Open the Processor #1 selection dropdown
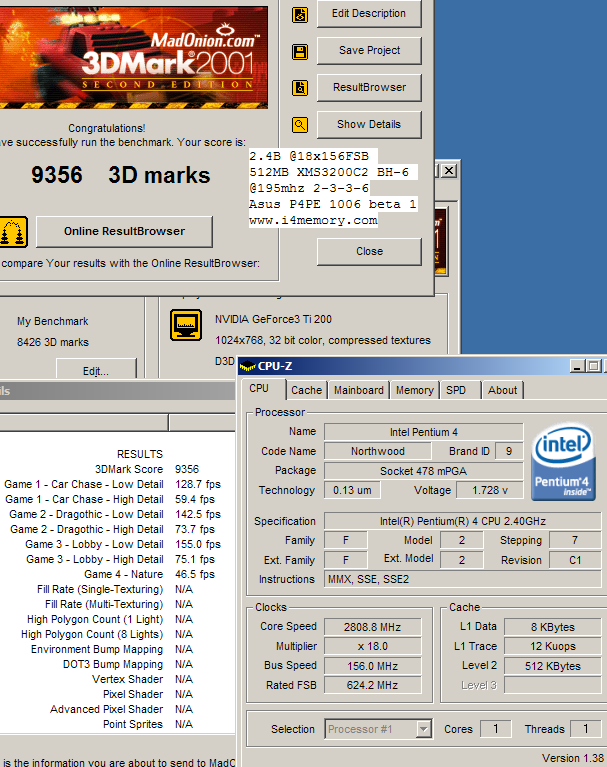607x767 pixels. [378, 729]
